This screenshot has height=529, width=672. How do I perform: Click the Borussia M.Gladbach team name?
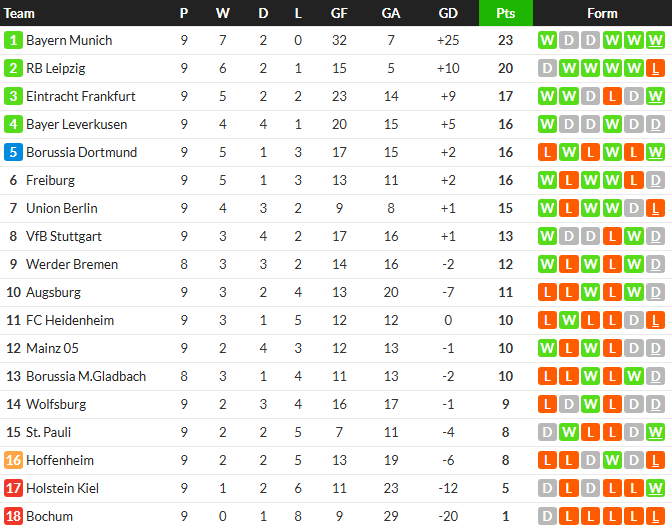86,377
